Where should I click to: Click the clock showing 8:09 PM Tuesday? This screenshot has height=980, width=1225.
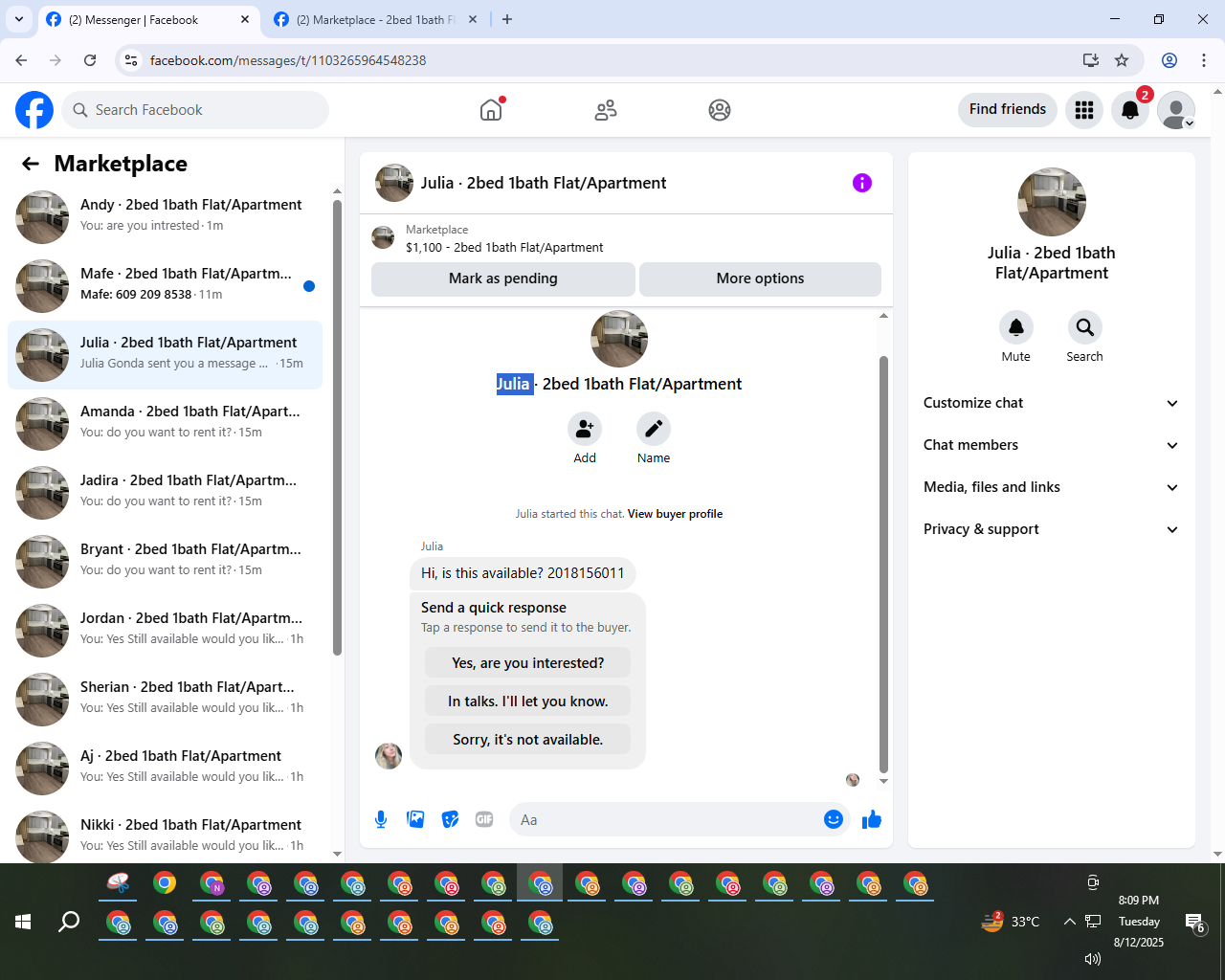coord(1139,922)
